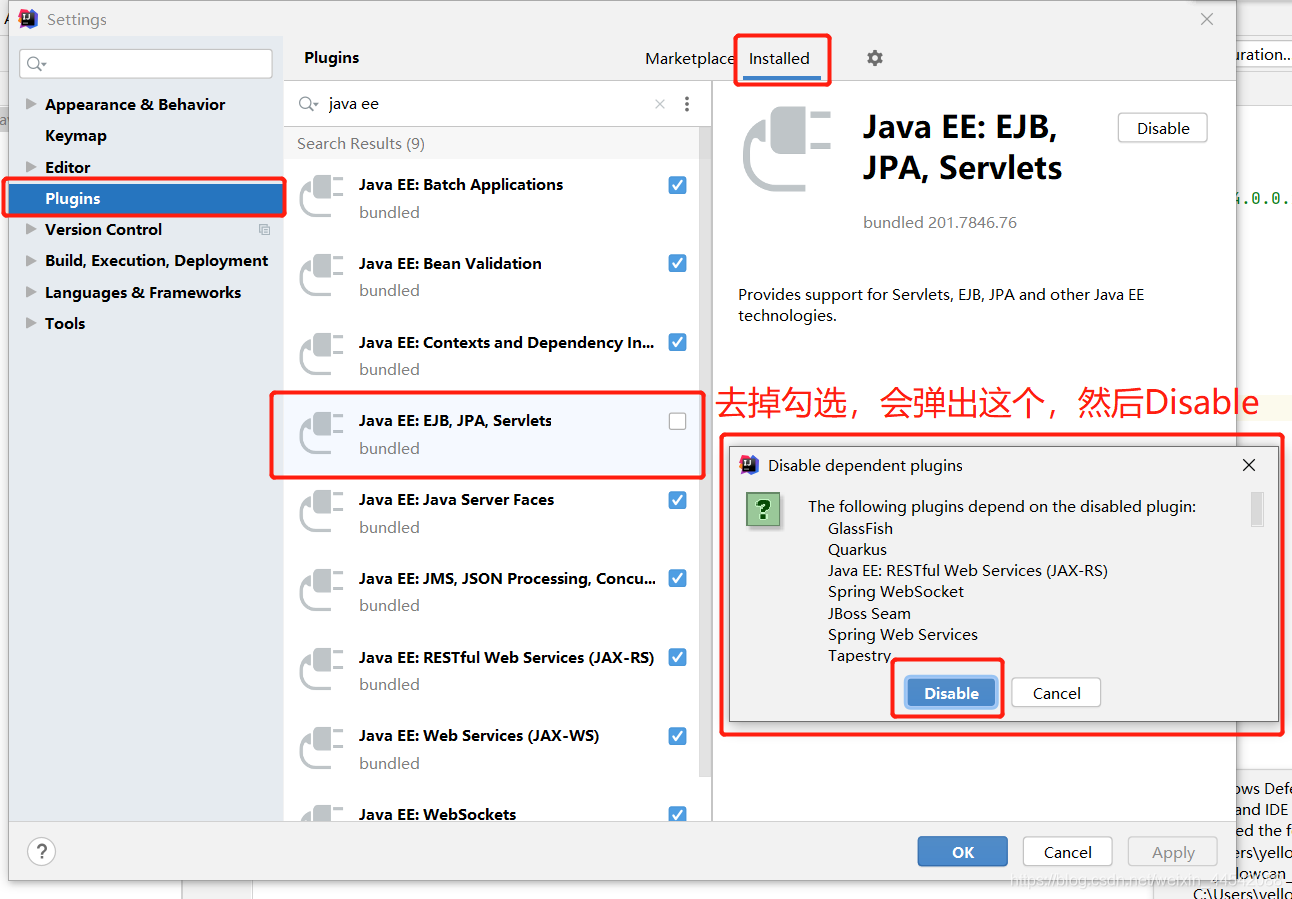Uncheck Java EE: JMS, JSON Processing plugin

coord(678,578)
